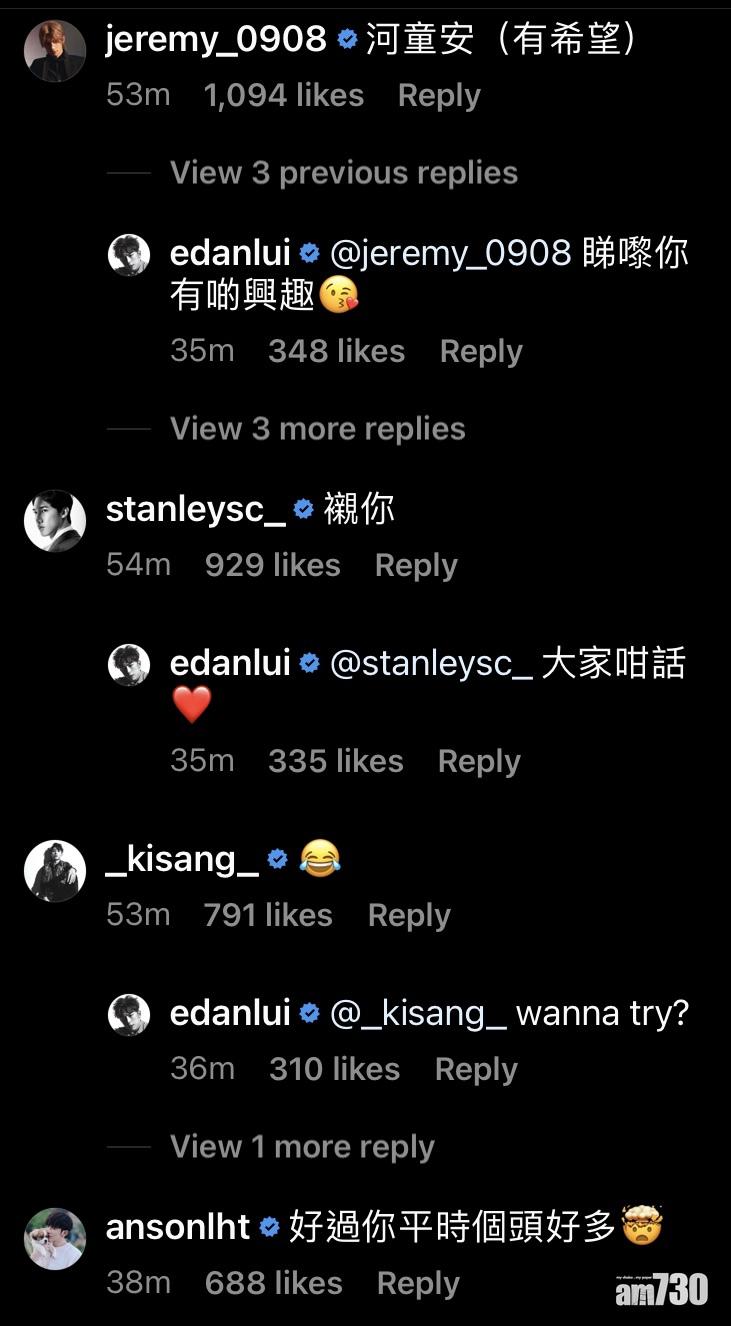Viewport: 731px width, 1326px height.
Task: Tap the verified badge next to jeremy_0908
Action: tap(347, 39)
